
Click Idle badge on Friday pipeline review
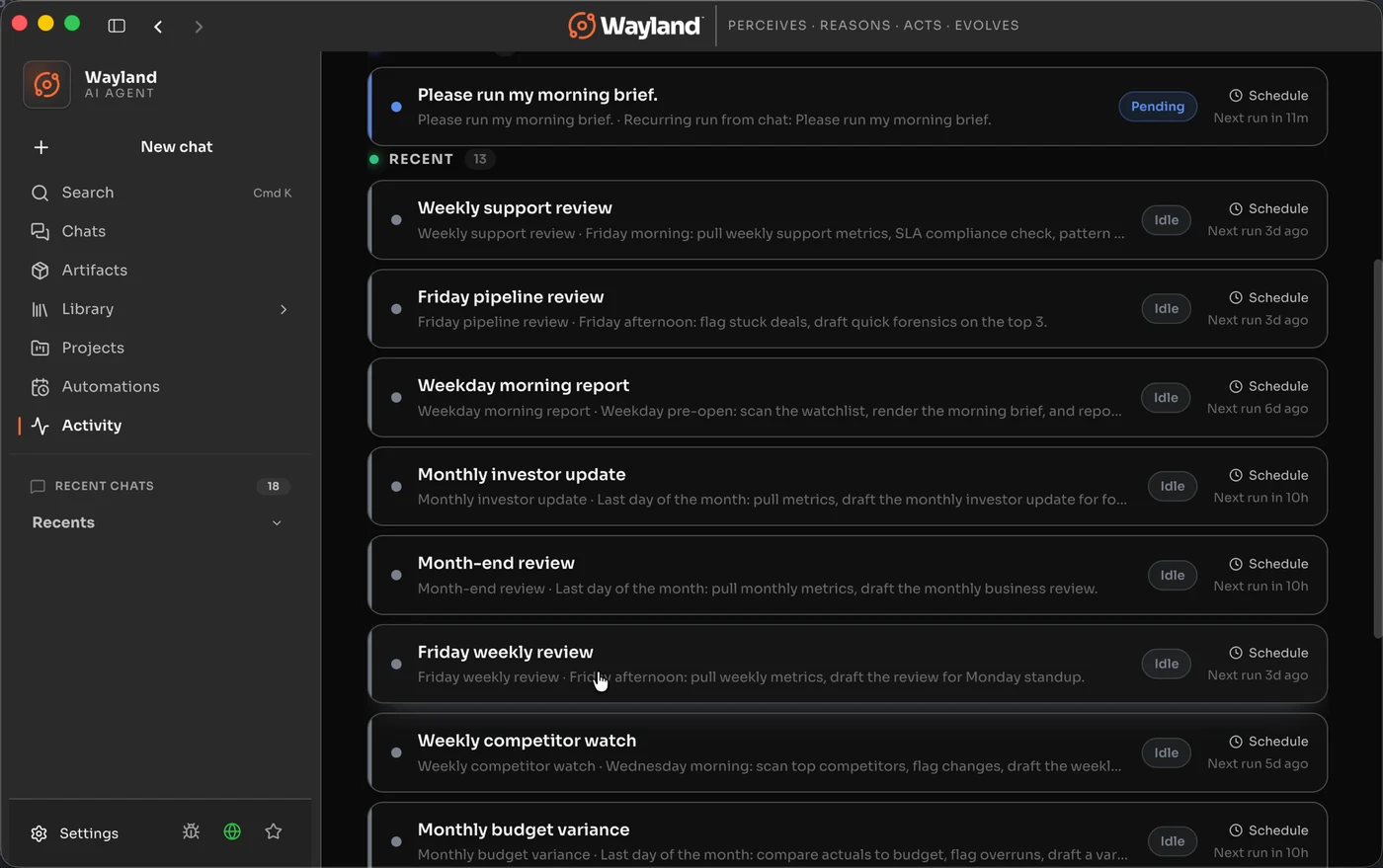point(1167,309)
